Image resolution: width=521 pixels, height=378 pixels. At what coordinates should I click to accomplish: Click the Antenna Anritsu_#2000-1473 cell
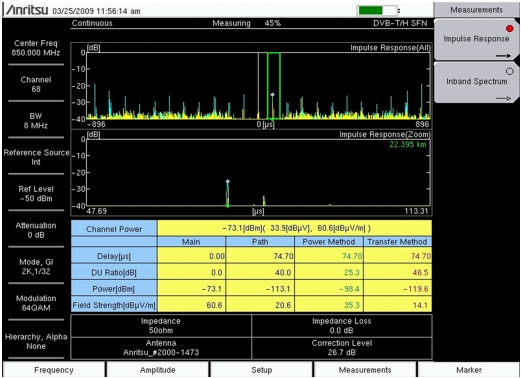click(x=161, y=348)
